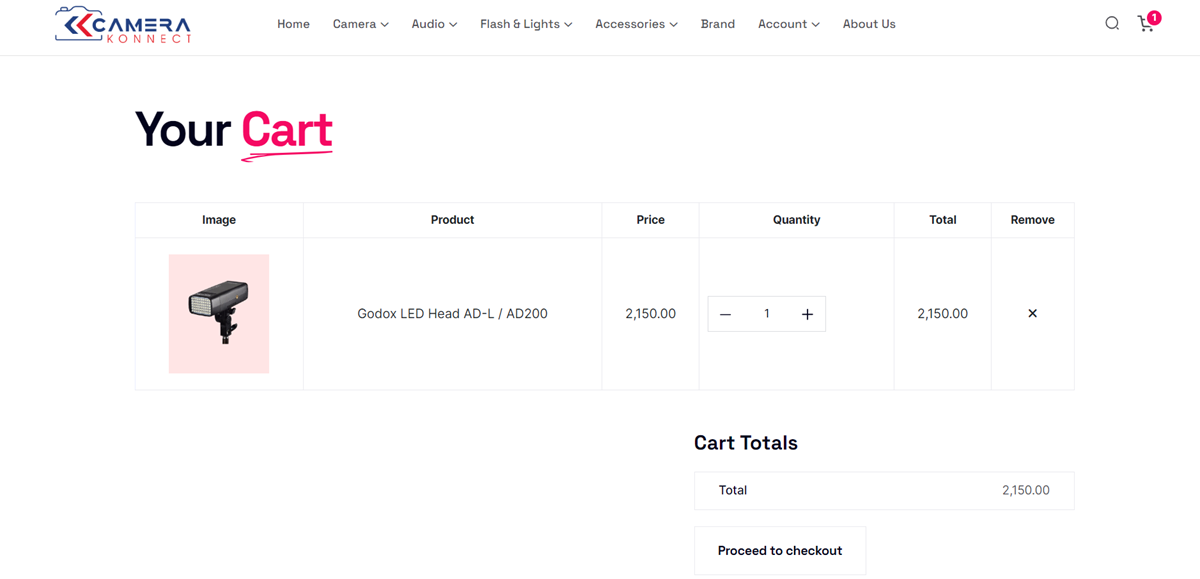Open the Brand menu item

(x=717, y=24)
